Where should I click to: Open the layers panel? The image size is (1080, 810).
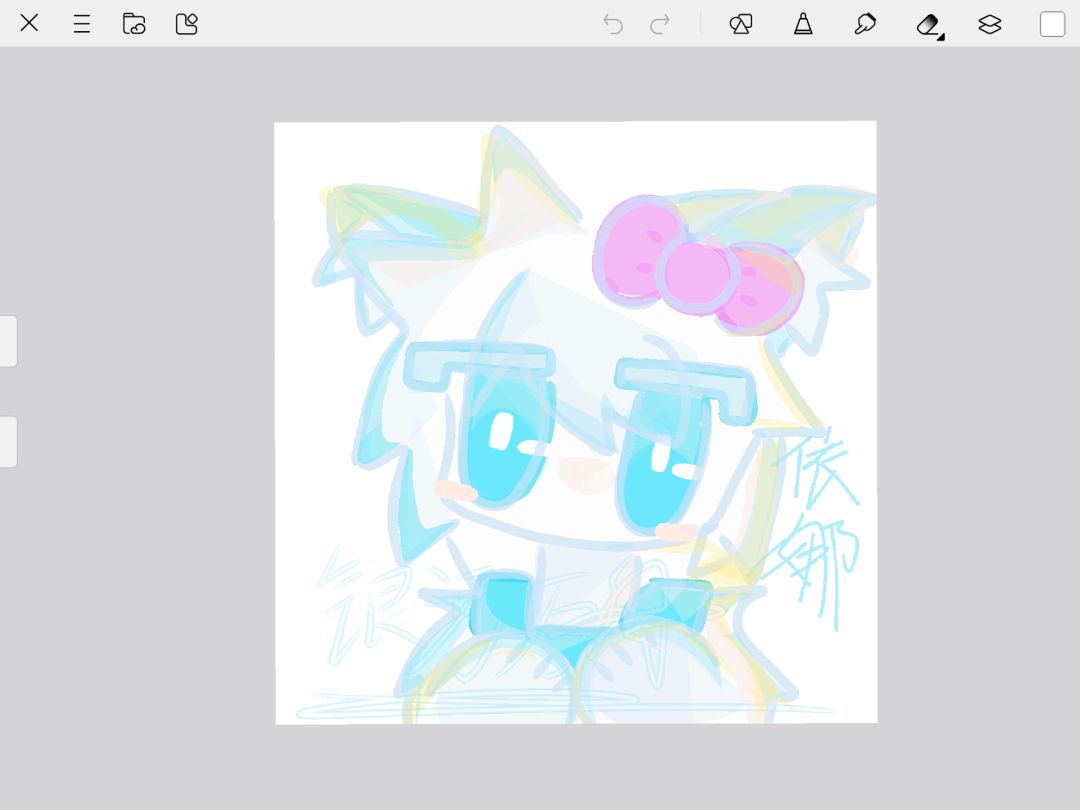[990, 24]
